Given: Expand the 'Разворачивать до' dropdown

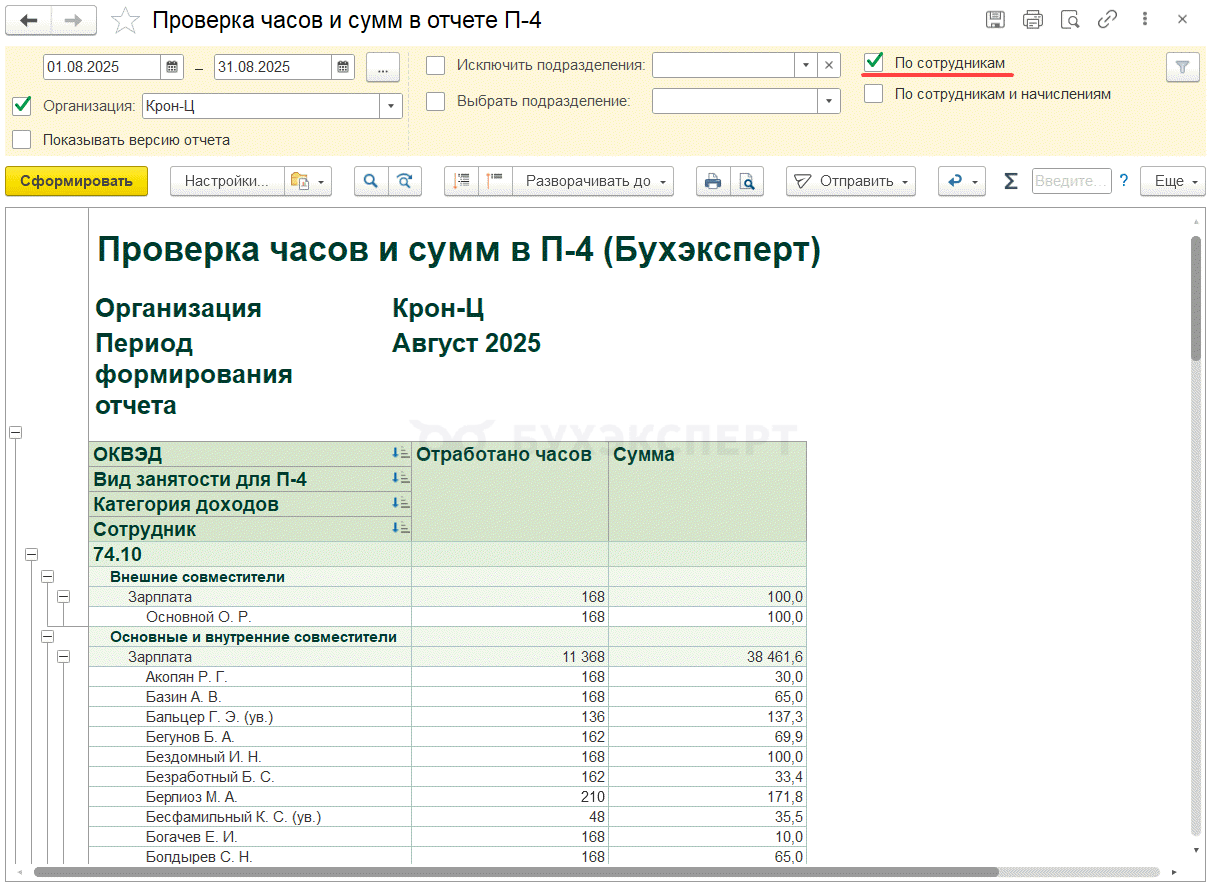Looking at the screenshot, I should pos(592,181).
